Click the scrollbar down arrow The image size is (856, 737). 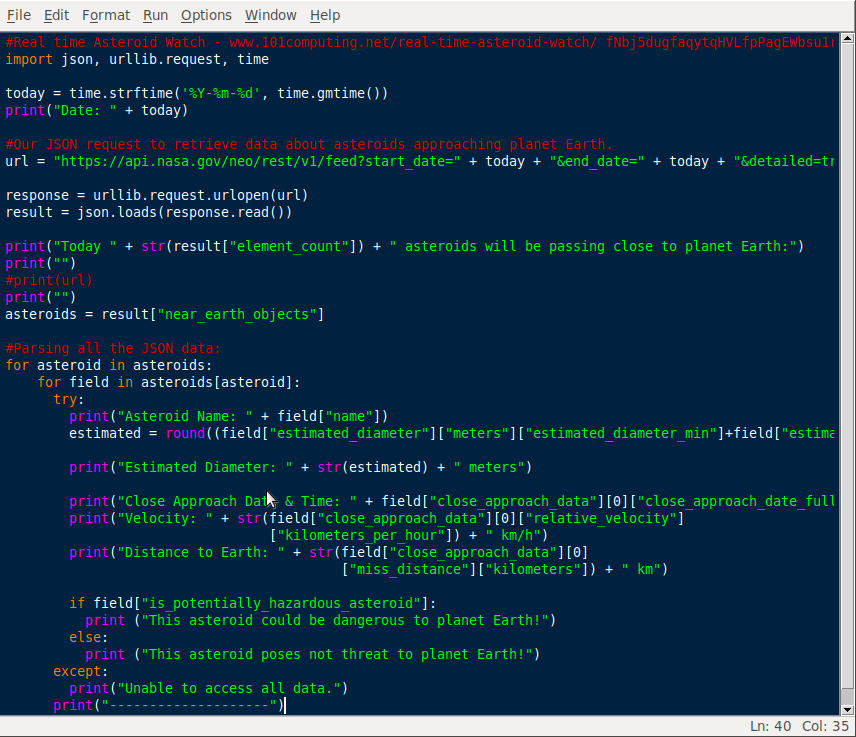[848, 710]
